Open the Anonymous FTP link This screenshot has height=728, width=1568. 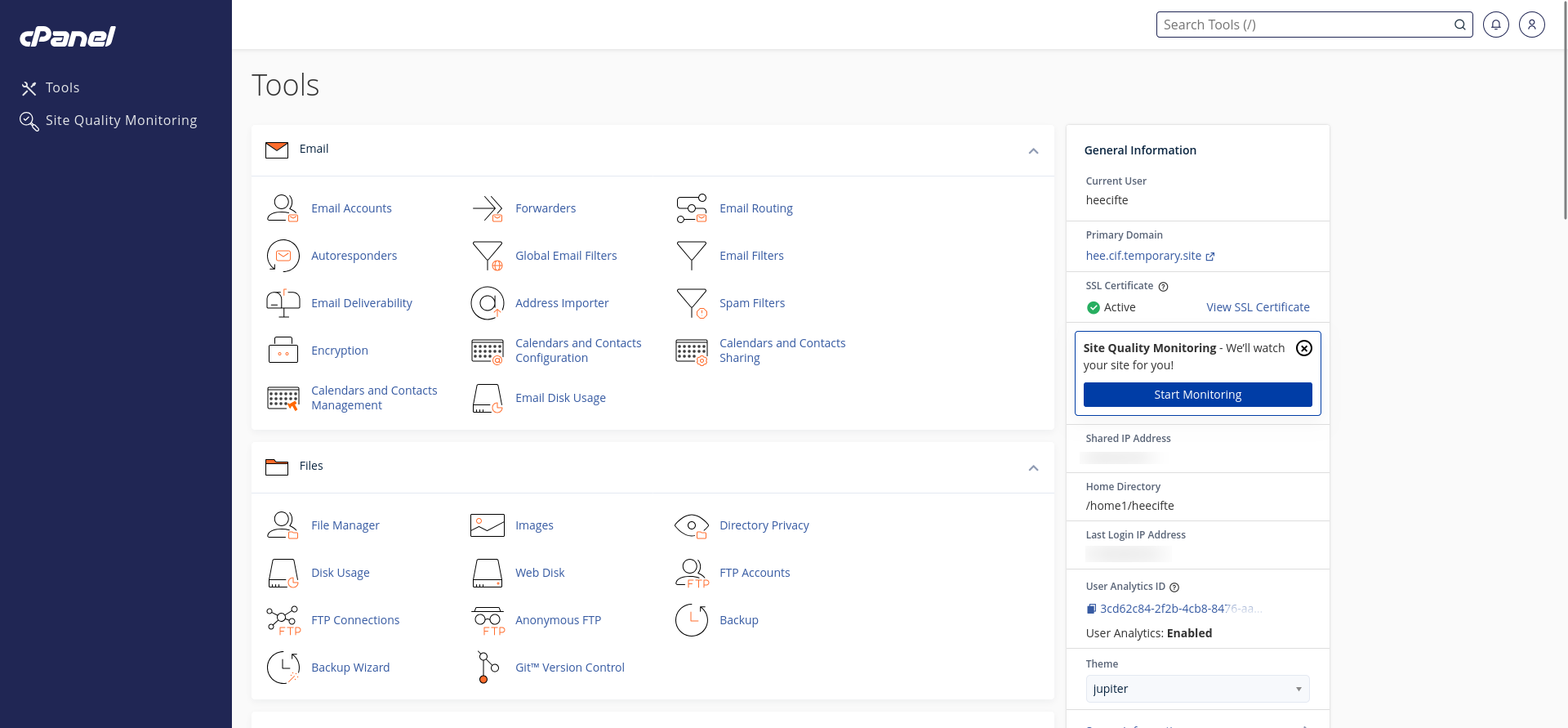coord(559,620)
